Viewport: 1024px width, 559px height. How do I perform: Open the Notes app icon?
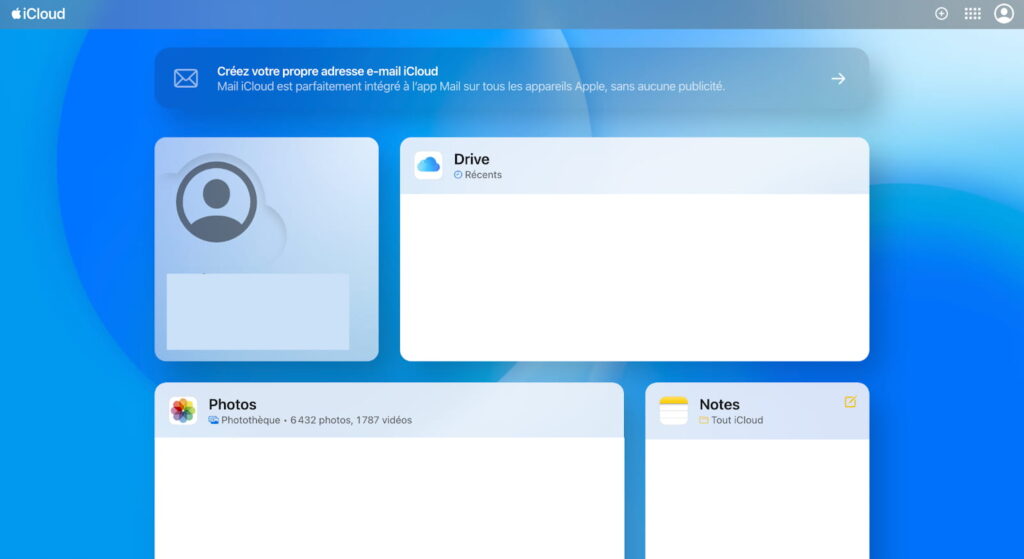(x=673, y=411)
